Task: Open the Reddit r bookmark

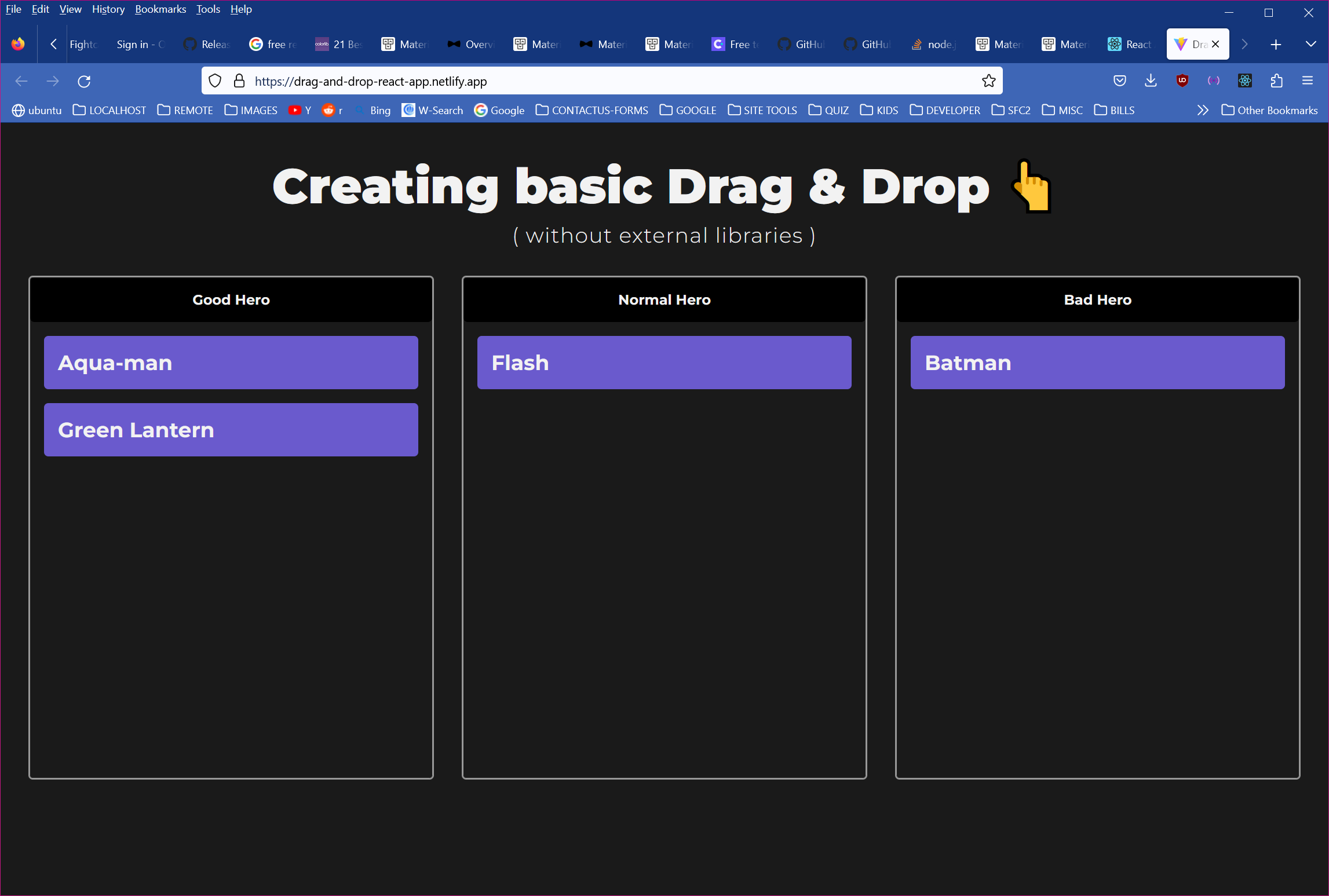Action: (x=333, y=110)
